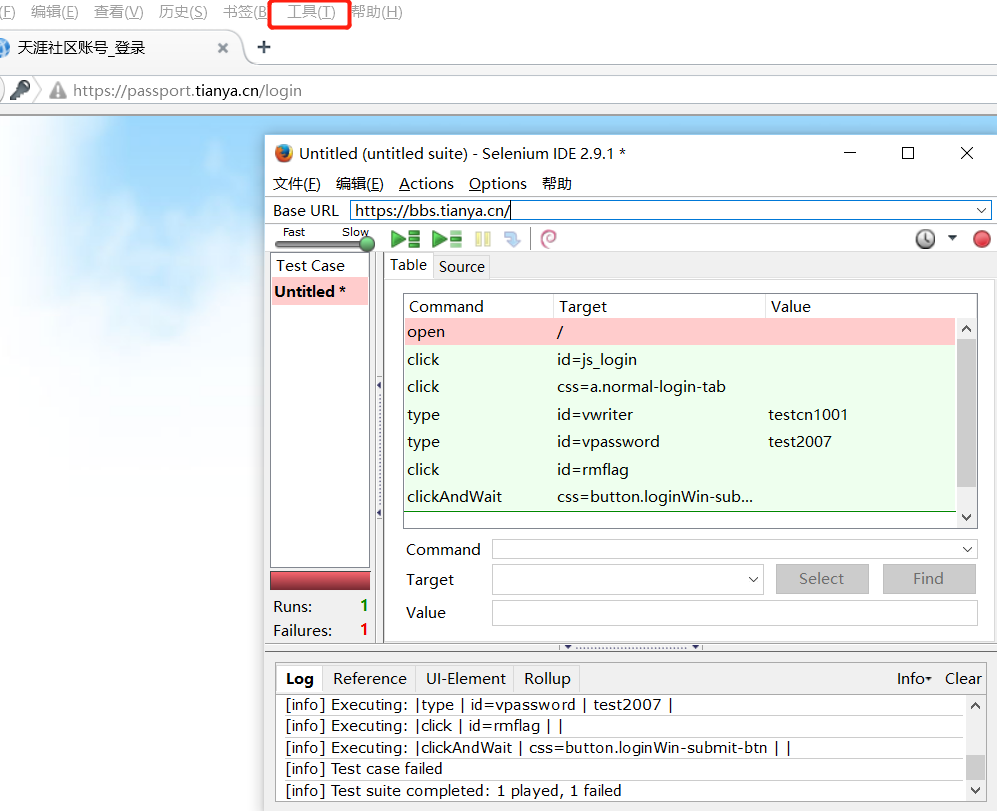The width and height of the screenshot is (997, 811).
Task: Click the Target column header
Action: [x=659, y=307]
